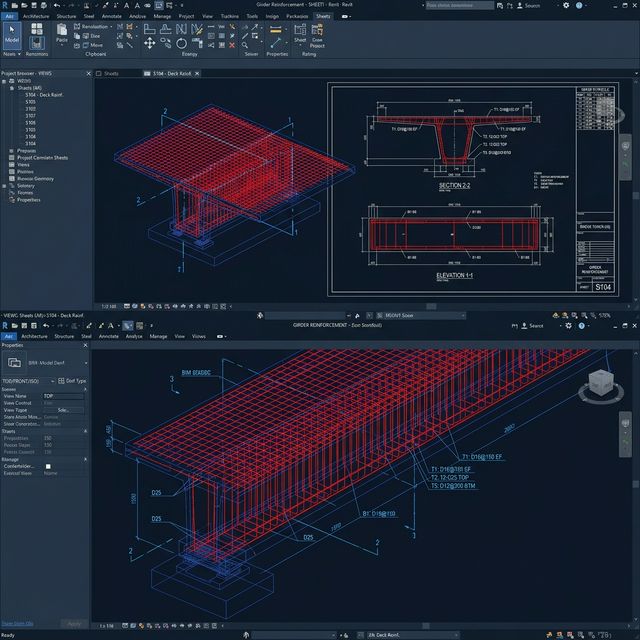Click the vertical scrollbar thumb in lower viewport

[x=636, y=484]
